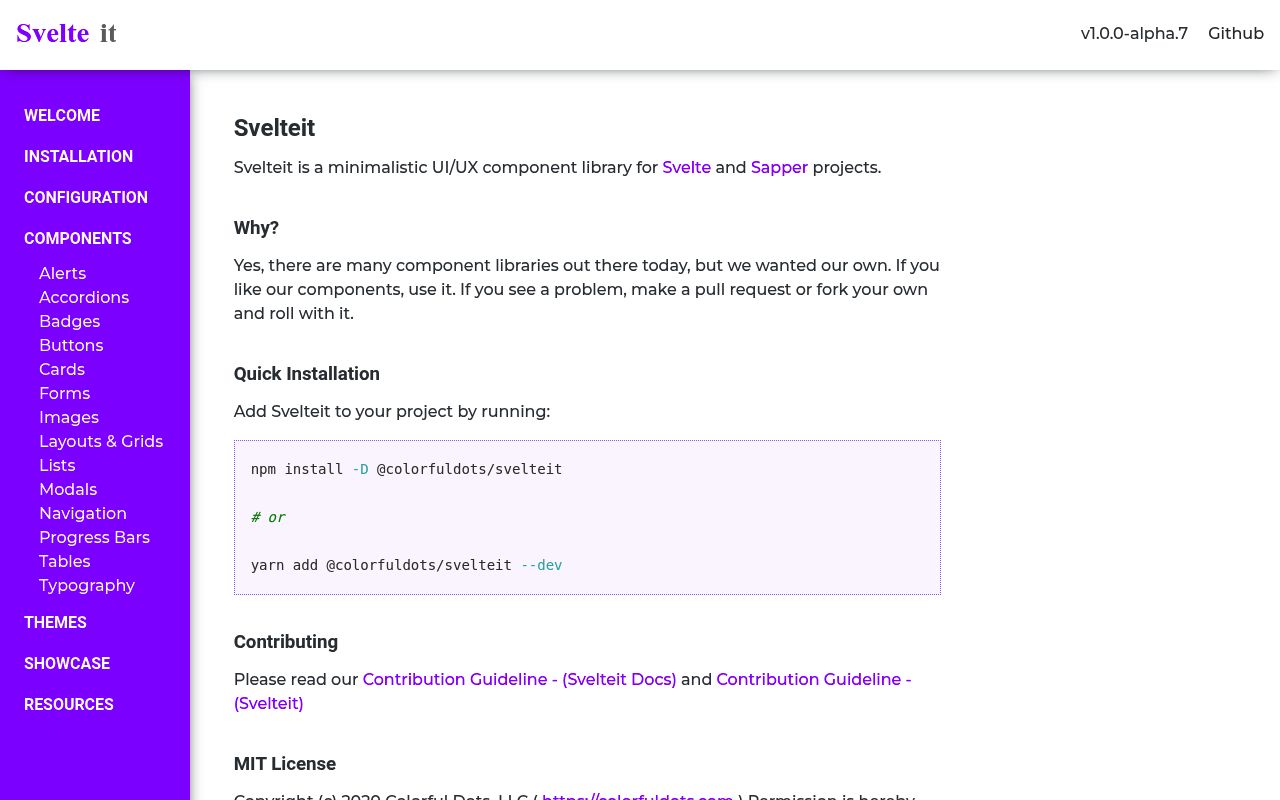Open Badges component docs
The width and height of the screenshot is (1280, 800).
69,321
